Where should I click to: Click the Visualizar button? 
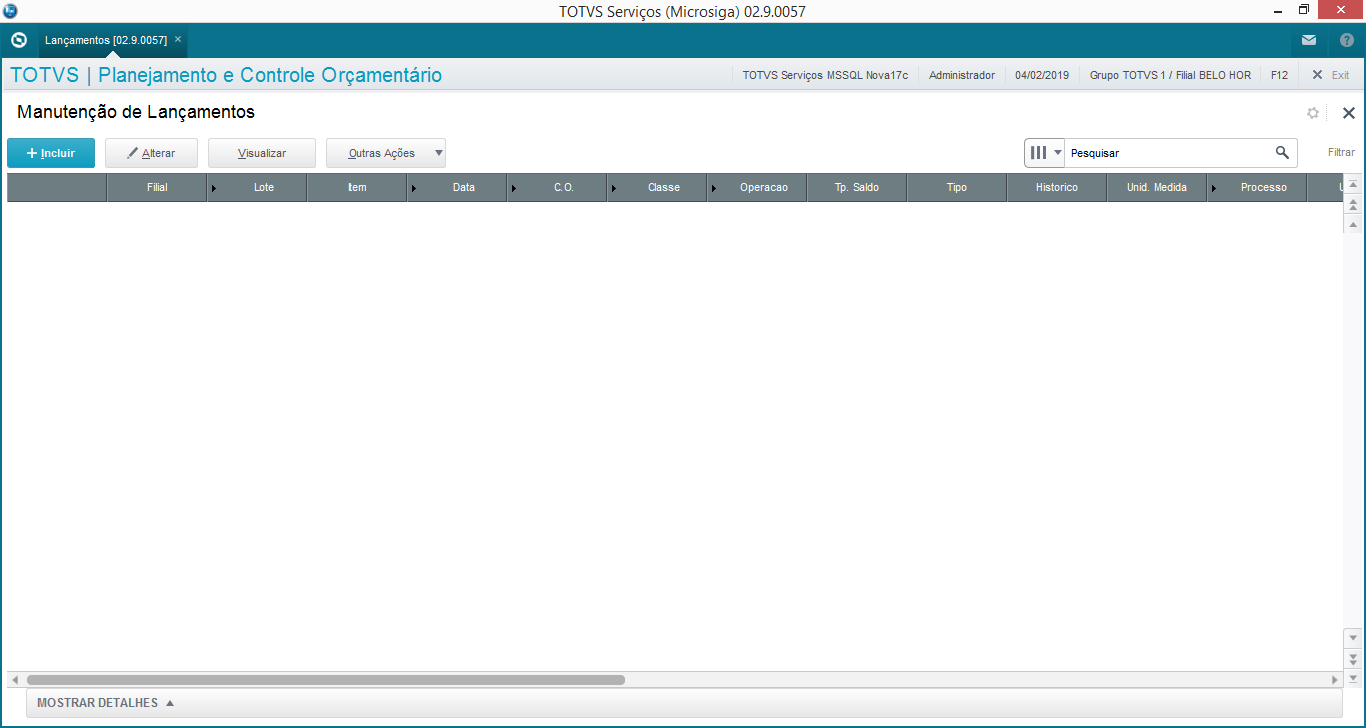[262, 153]
